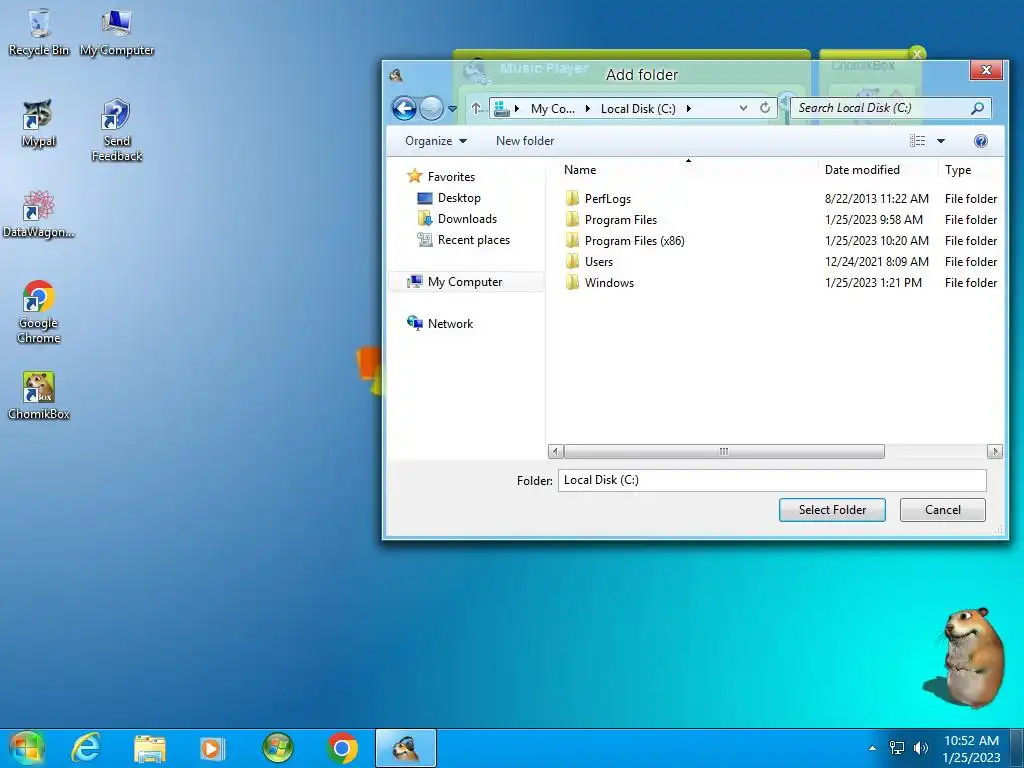This screenshot has width=1024, height=768.
Task: Click the Back arrow in Add folder dialog
Action: pyautogui.click(x=404, y=108)
